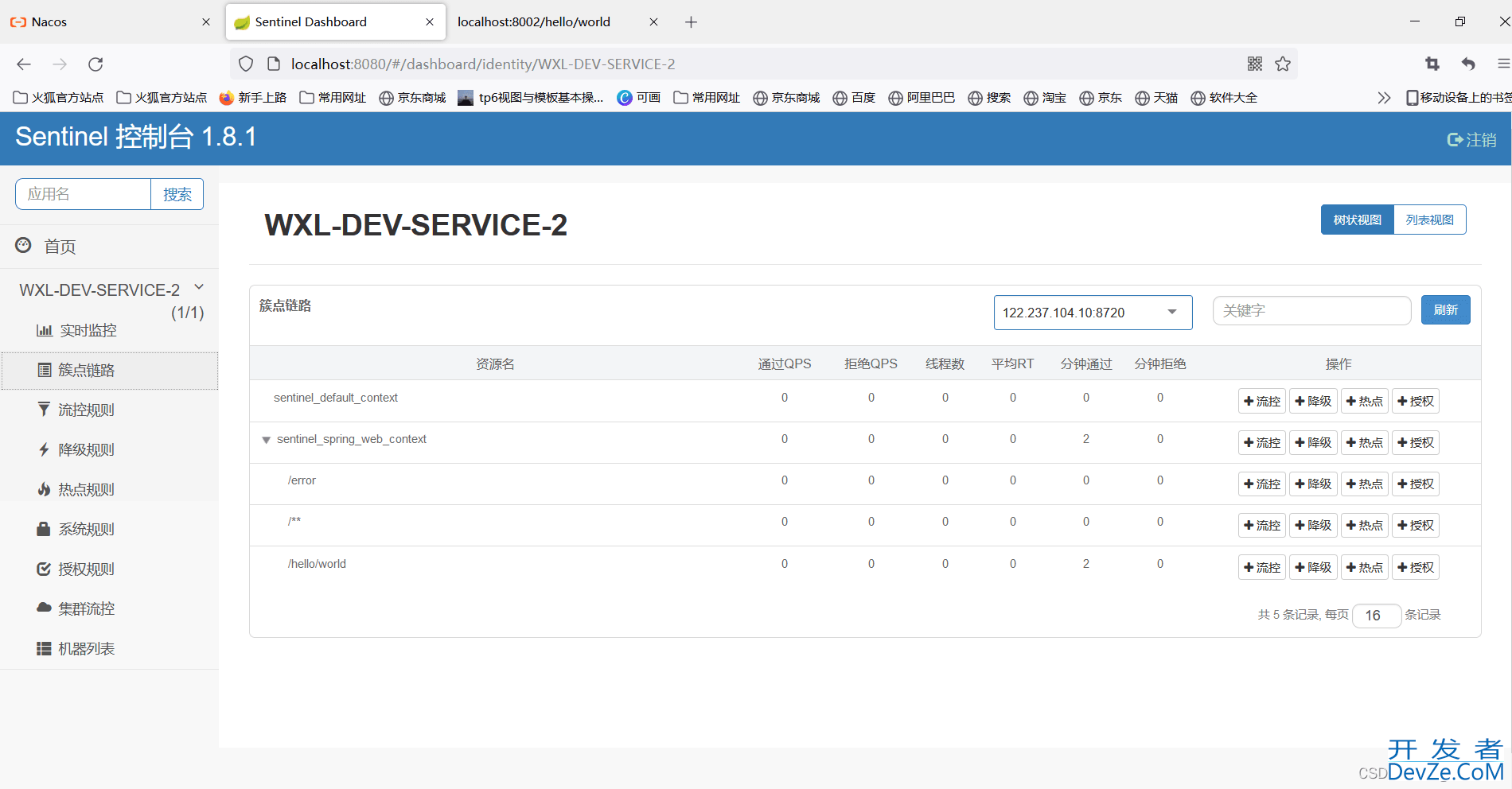
Task: Add 授权 rule for /hello/world
Action: [1416, 568]
